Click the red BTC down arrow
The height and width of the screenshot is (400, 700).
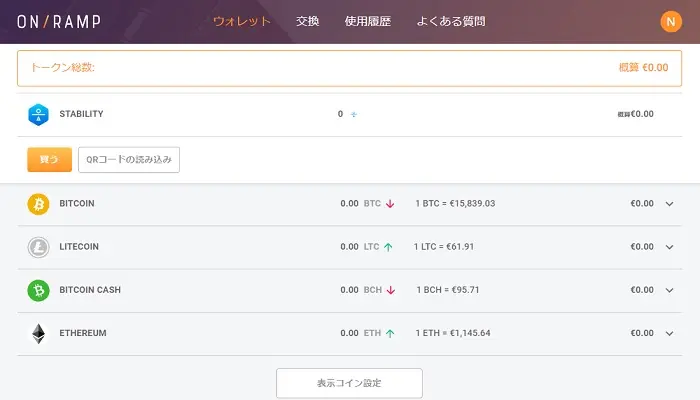point(389,204)
